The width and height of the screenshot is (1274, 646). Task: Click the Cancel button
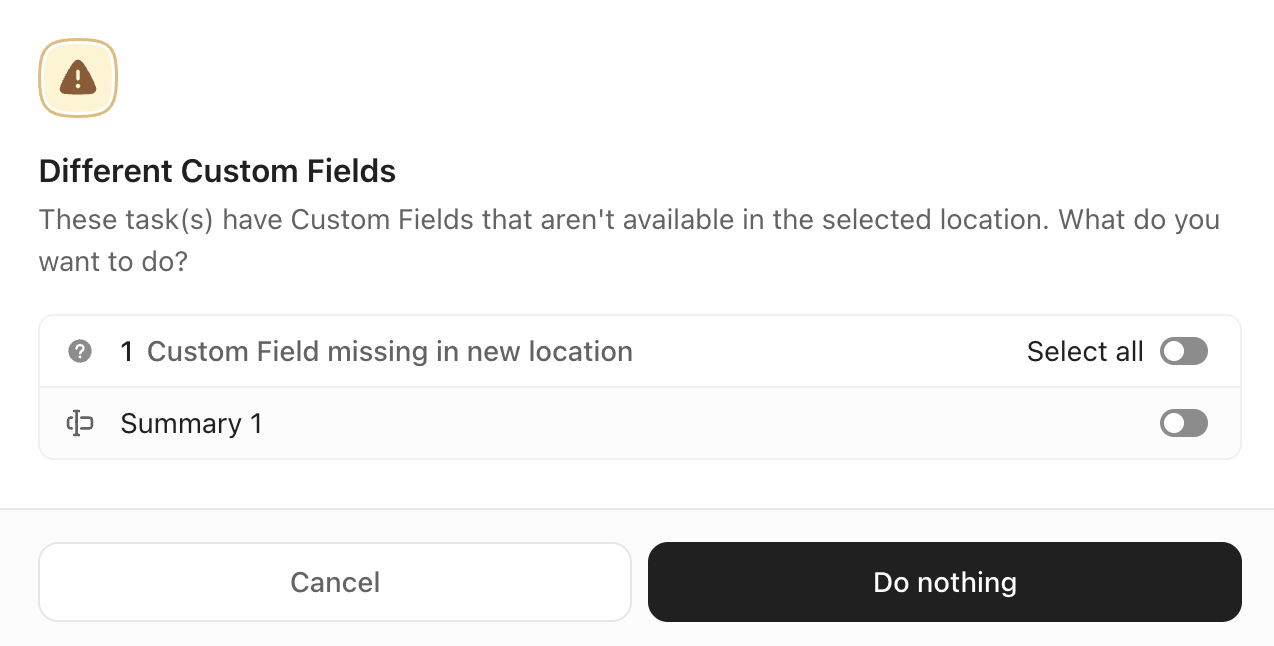[334, 582]
